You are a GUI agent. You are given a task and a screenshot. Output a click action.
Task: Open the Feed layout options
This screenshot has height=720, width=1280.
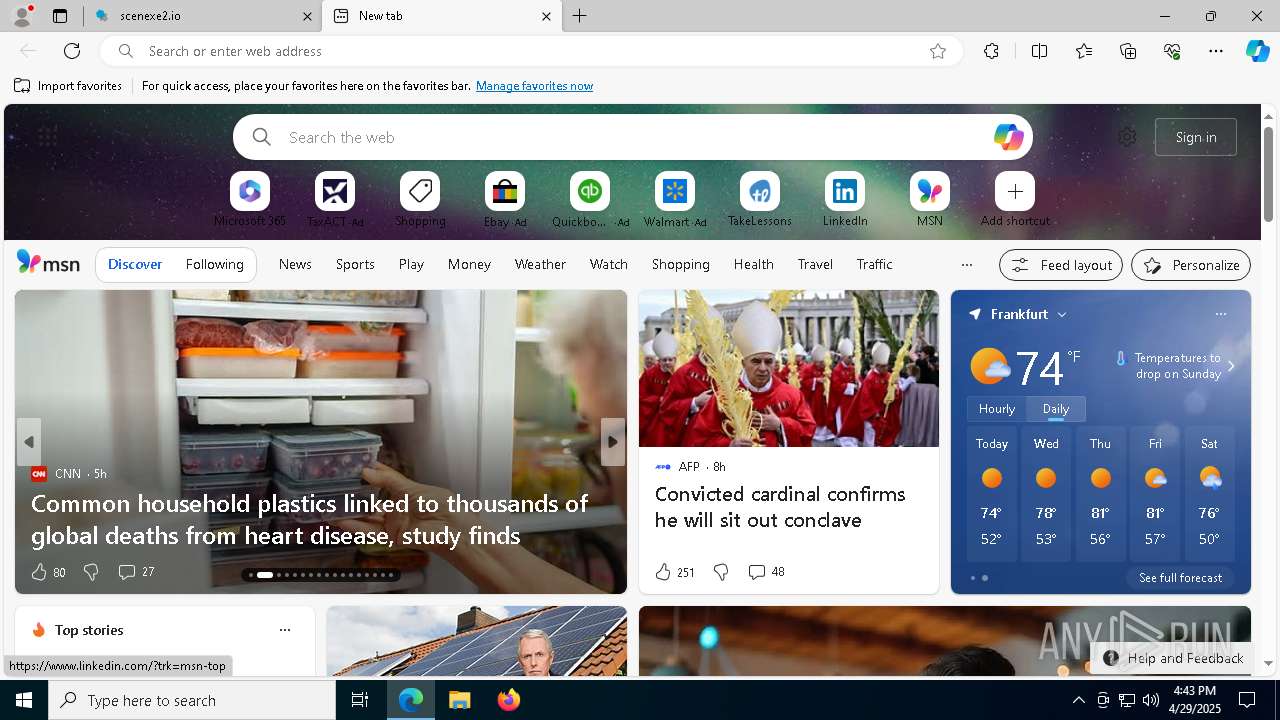[1061, 265]
